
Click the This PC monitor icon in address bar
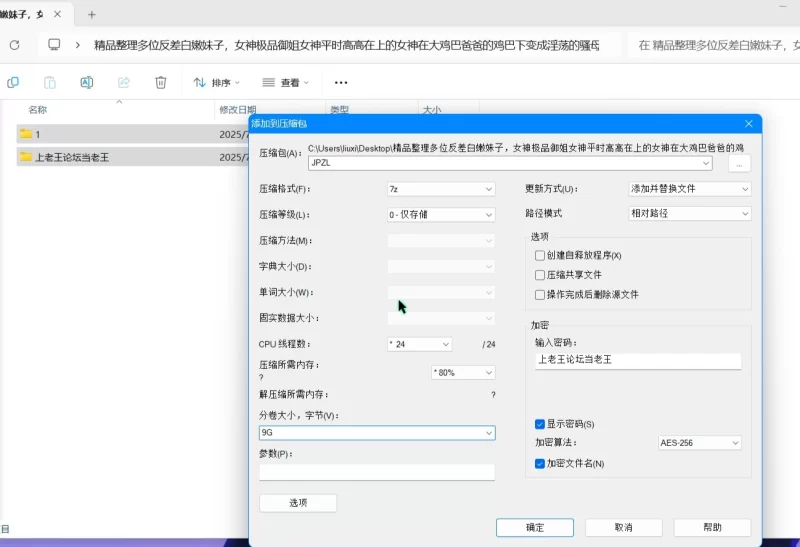point(54,45)
